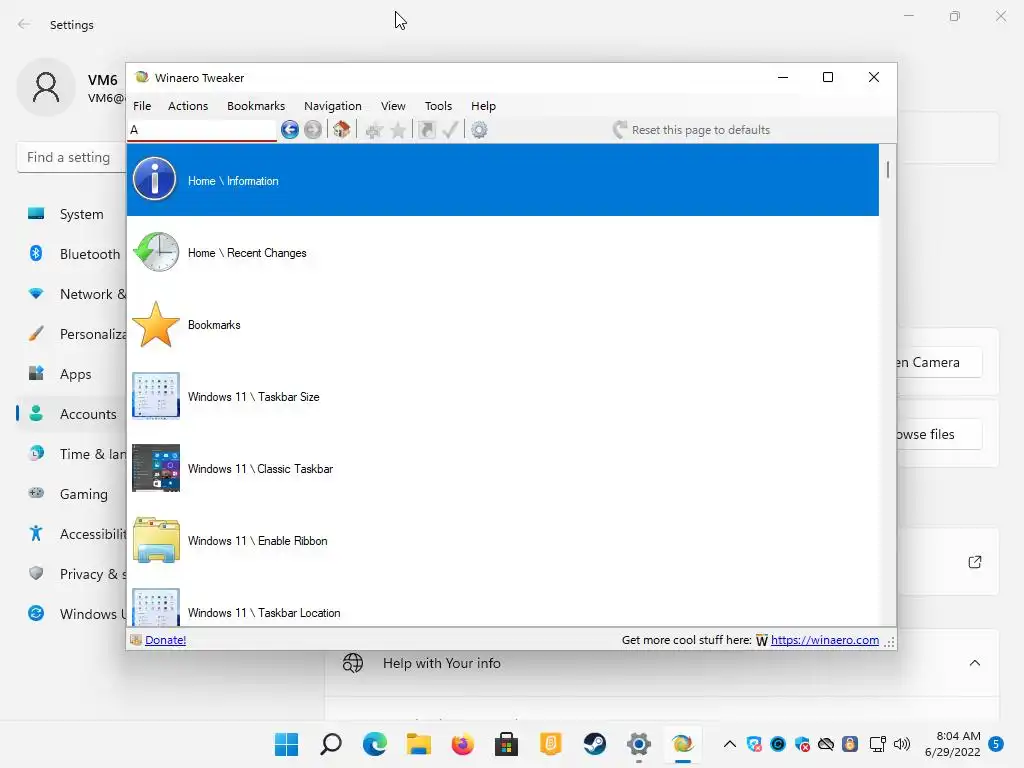Click the external link icon in Settings
Image resolution: width=1024 pixels, height=768 pixels.
coord(974,562)
